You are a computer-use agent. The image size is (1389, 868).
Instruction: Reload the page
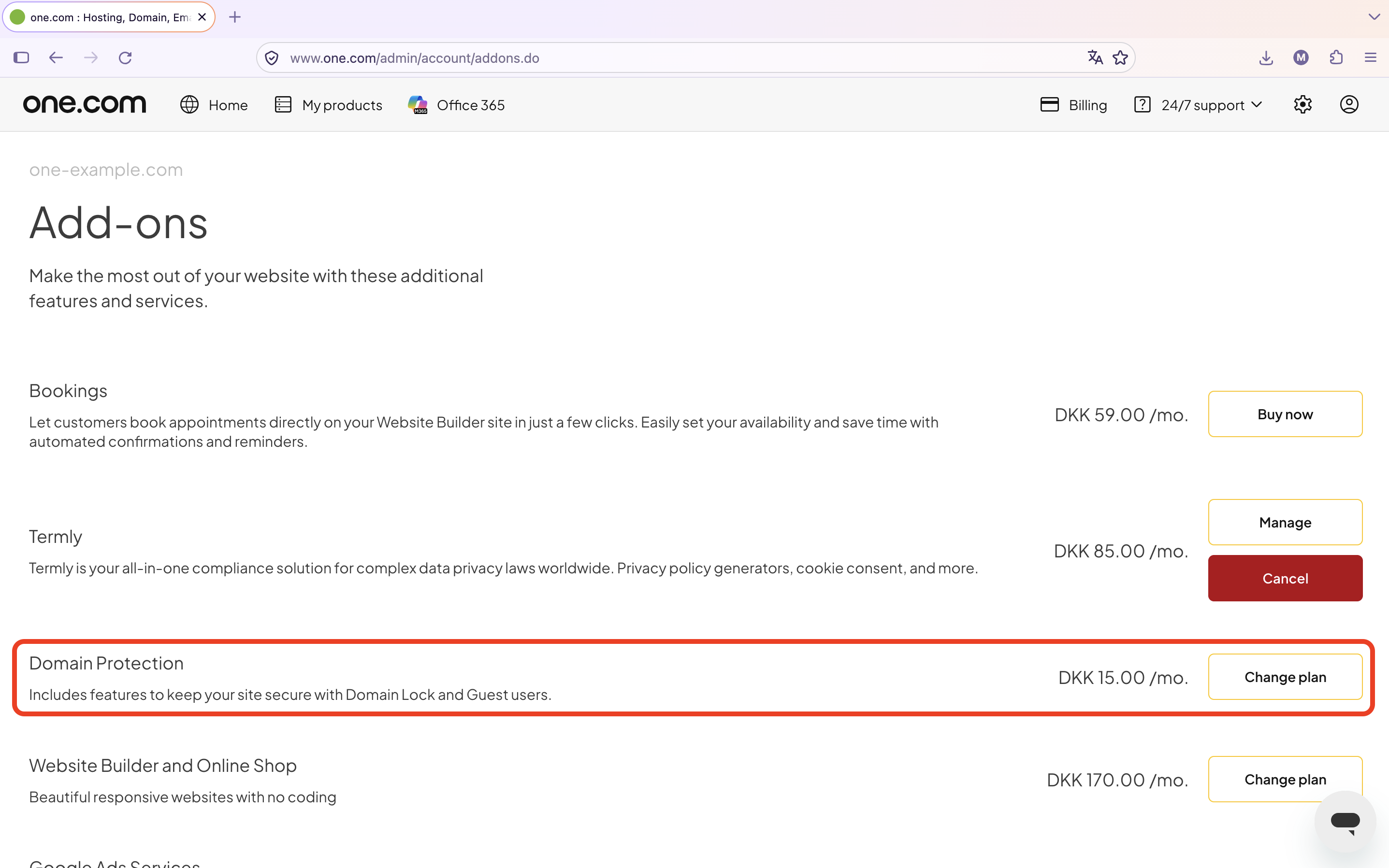pos(125,57)
